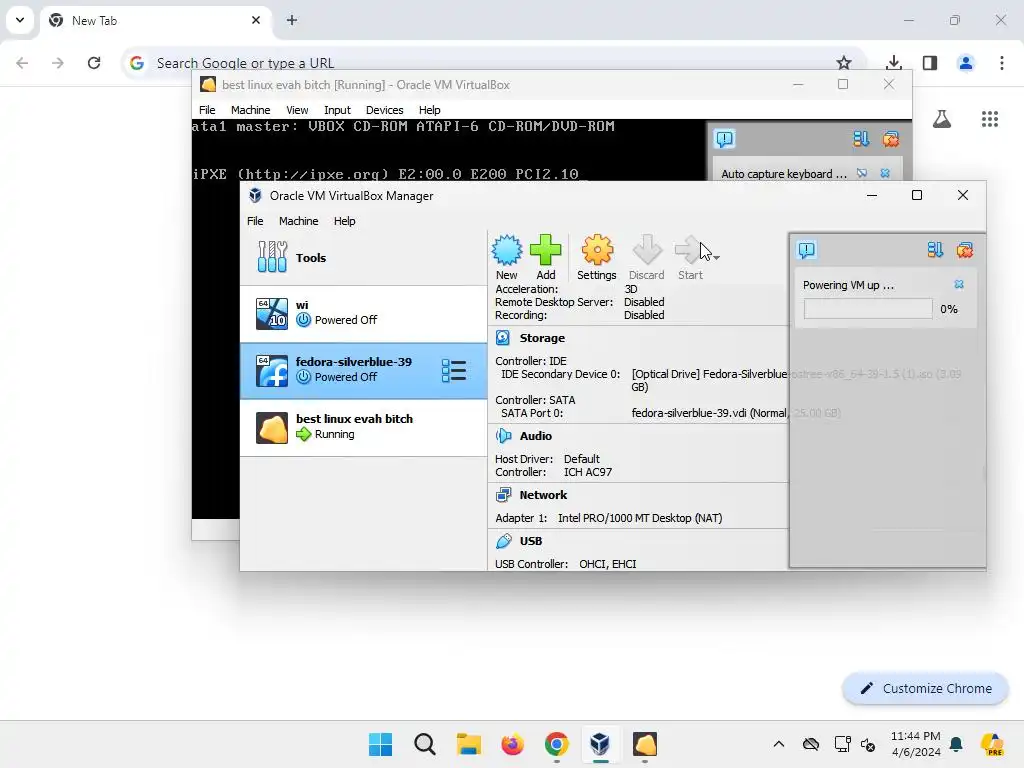
Task: Click the USB plug icon
Action: 503,541
